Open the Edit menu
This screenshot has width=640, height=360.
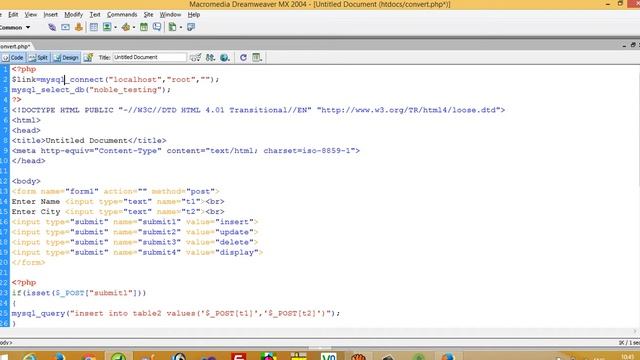tap(13, 15)
